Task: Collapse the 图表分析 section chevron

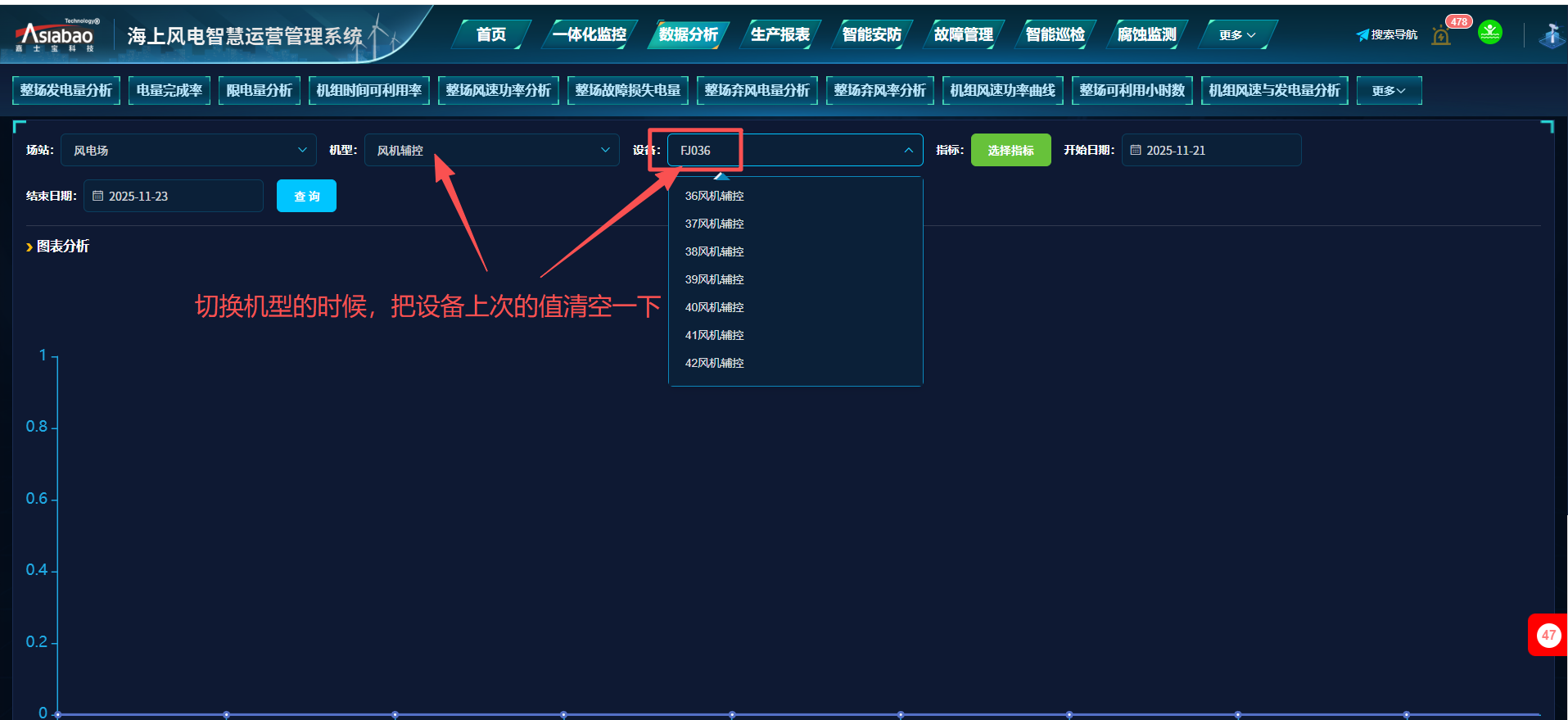Action: pyautogui.click(x=29, y=247)
